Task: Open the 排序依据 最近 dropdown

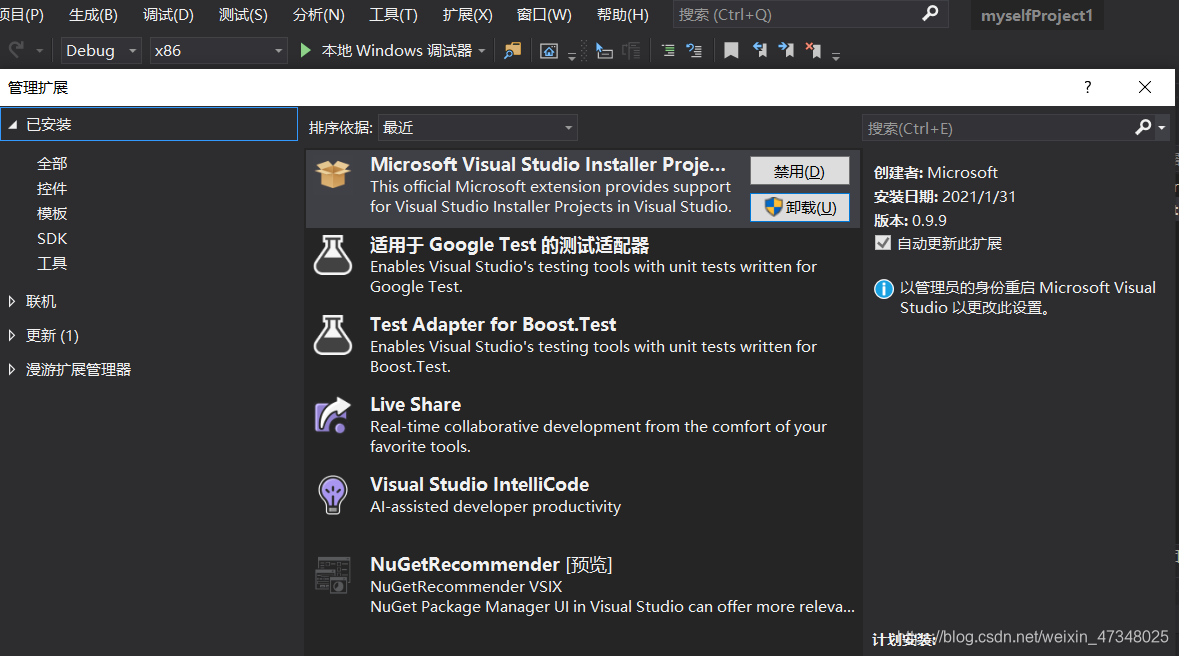Action: pyautogui.click(x=477, y=128)
